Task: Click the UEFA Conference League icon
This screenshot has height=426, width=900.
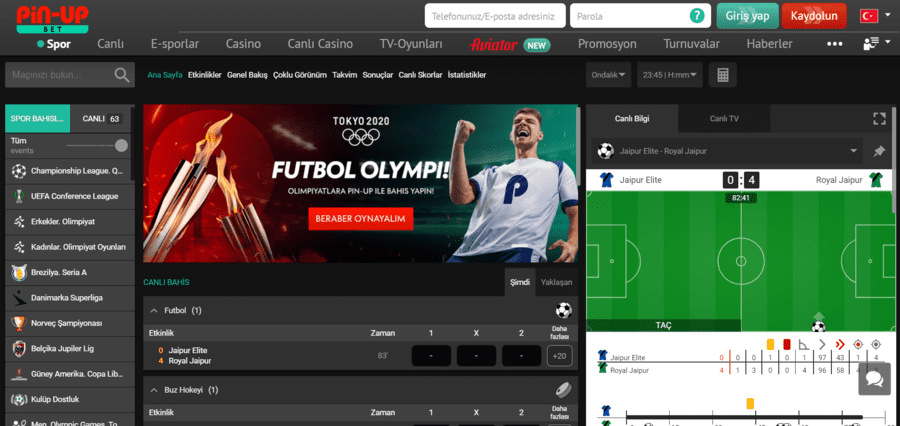Action: [x=19, y=196]
